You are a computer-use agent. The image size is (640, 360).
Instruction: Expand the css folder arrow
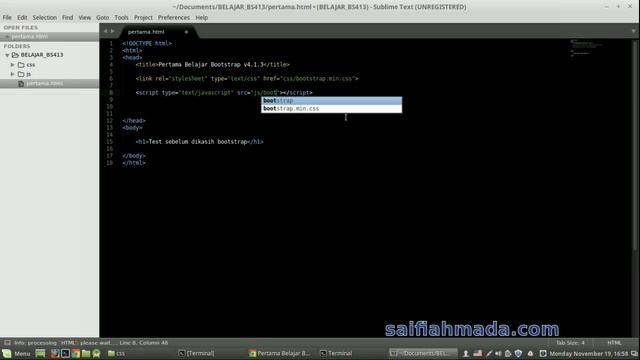(x=13, y=64)
